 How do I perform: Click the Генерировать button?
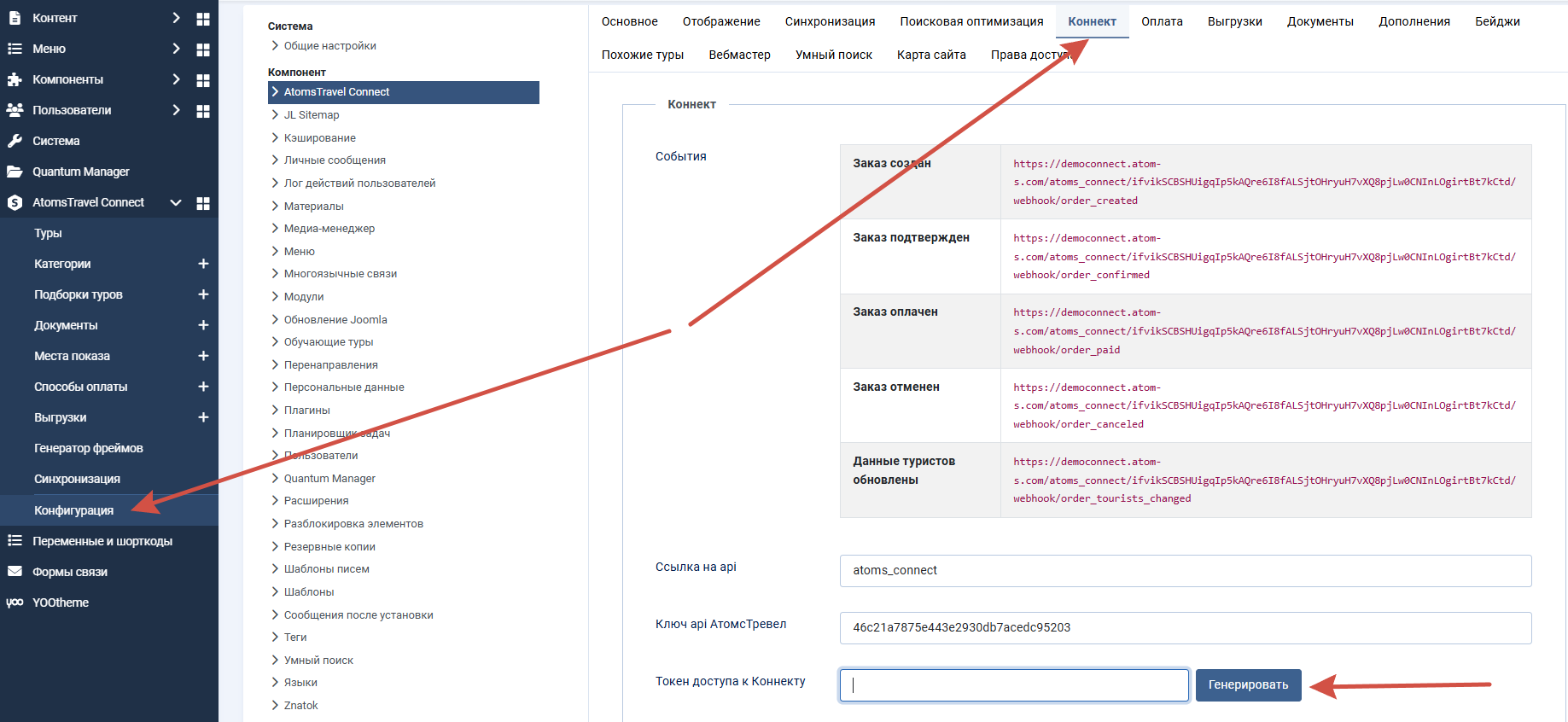pos(1248,685)
